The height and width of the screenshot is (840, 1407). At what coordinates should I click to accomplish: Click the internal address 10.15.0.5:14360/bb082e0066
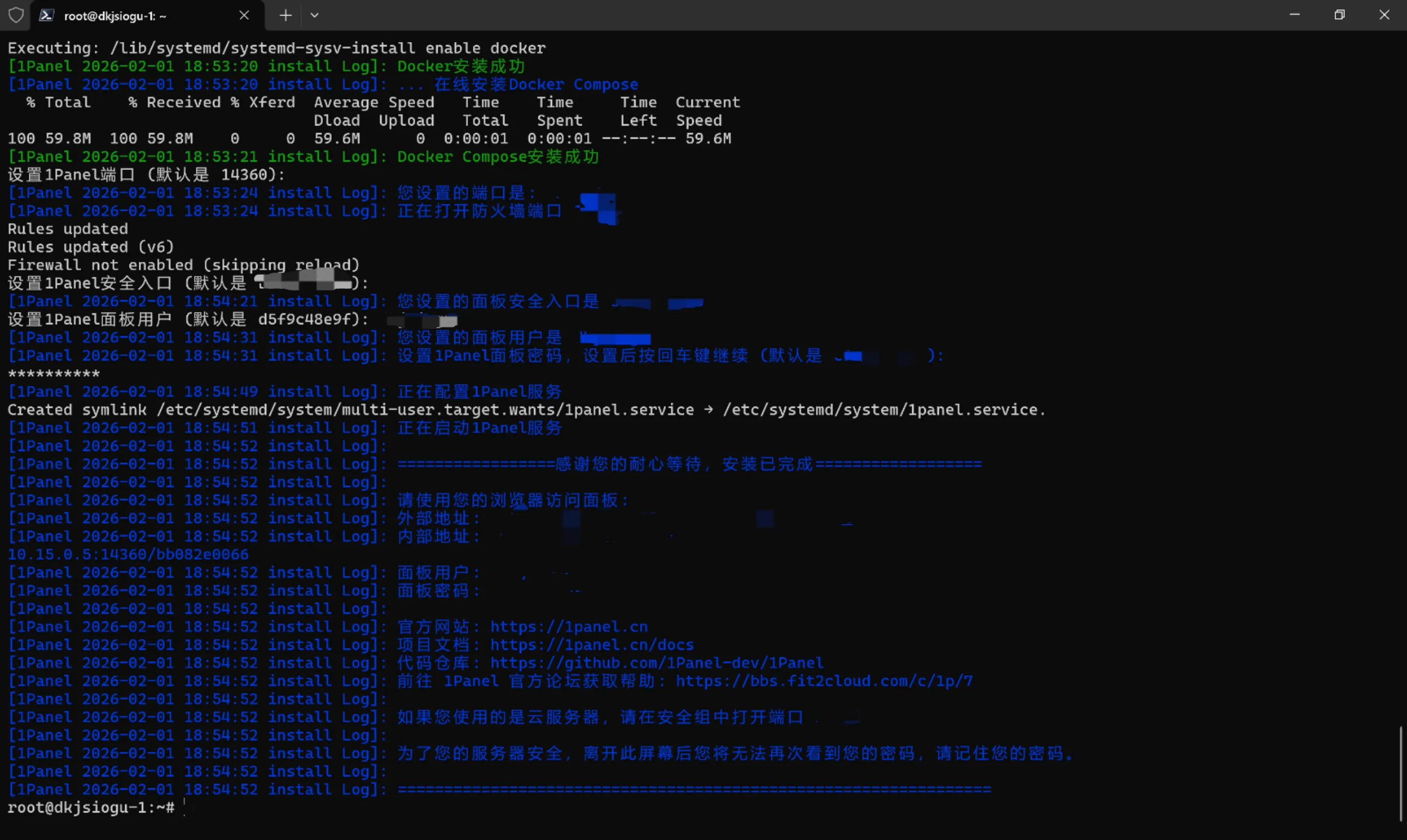(128, 554)
